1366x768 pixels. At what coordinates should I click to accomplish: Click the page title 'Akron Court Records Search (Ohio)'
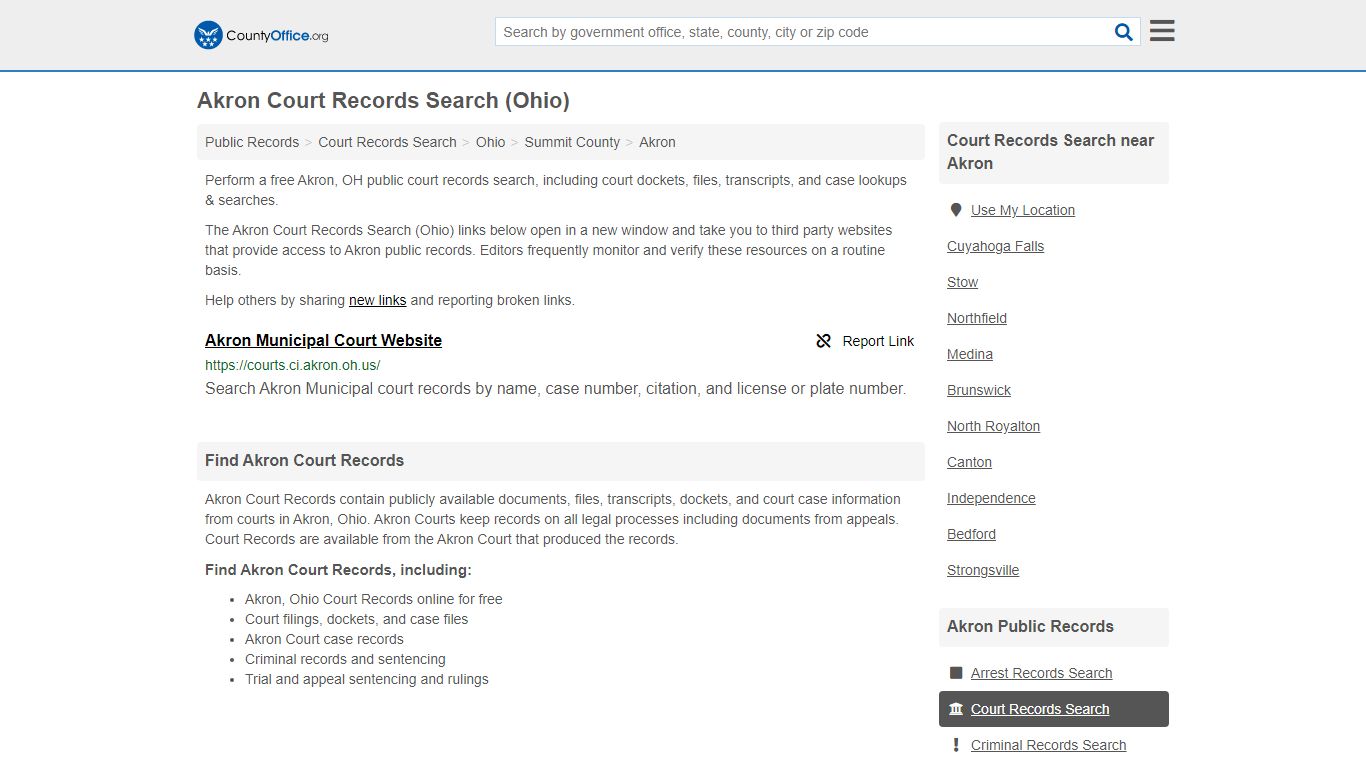[383, 101]
